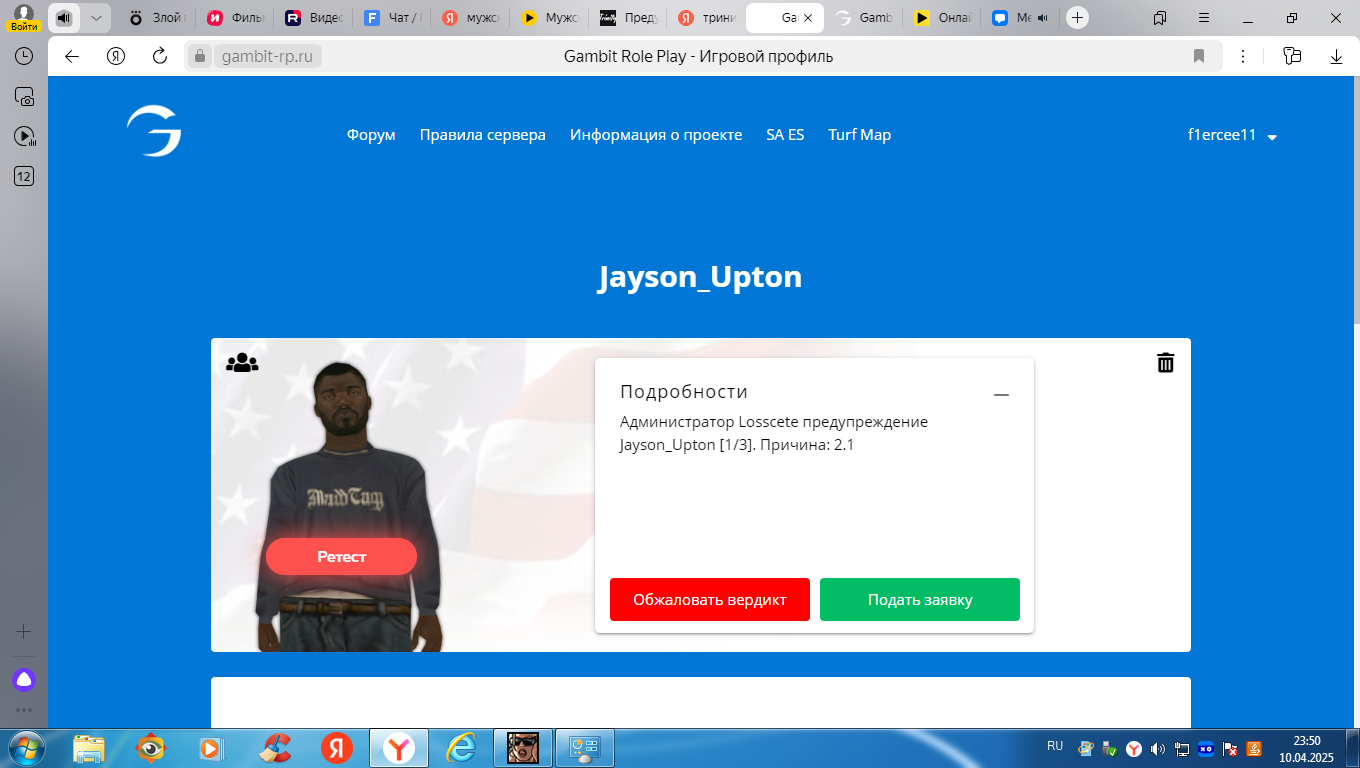Click the Обжаловать вердикт red button
1360x768 pixels.
[x=709, y=600]
